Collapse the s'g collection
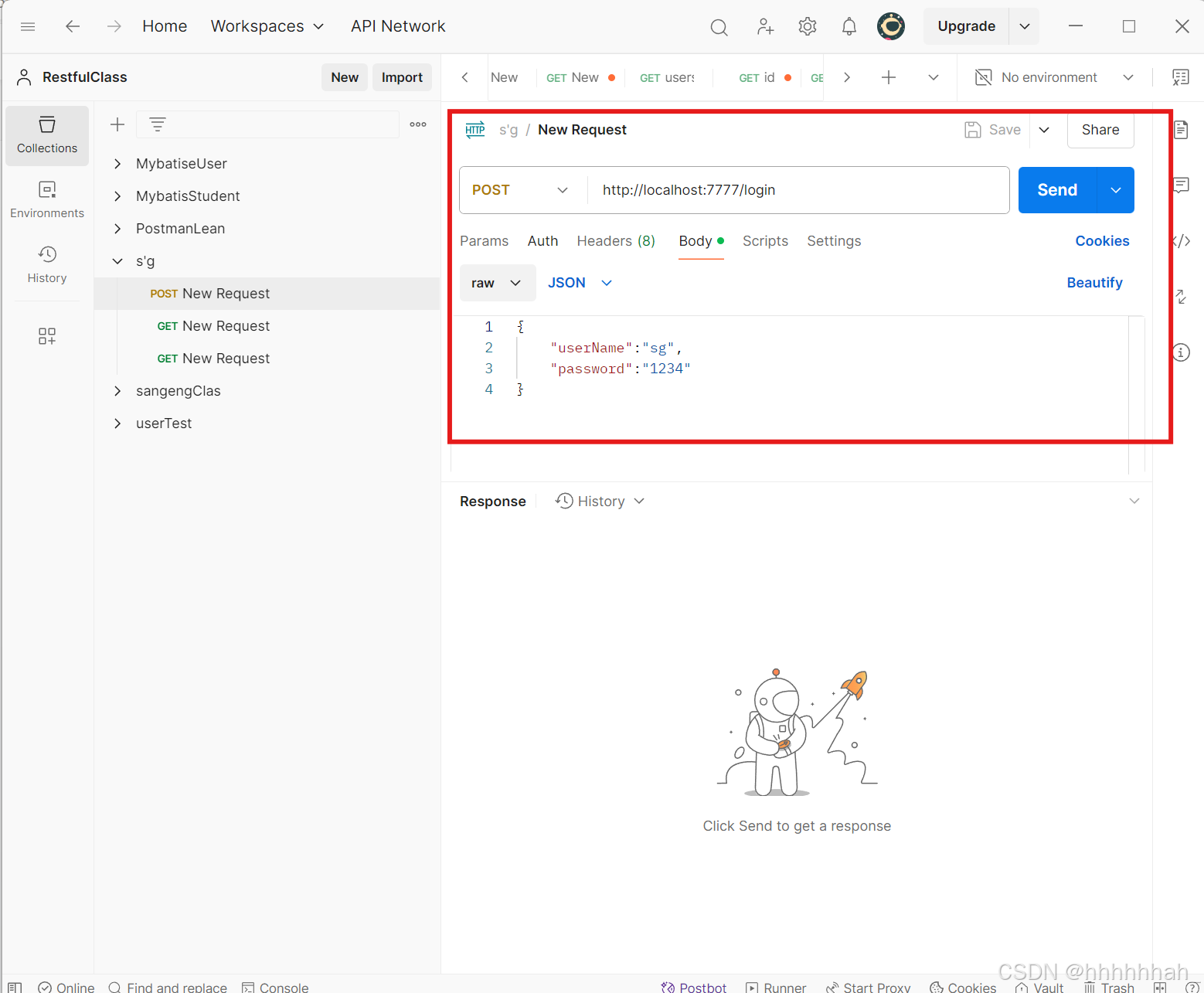The image size is (1204, 993). [117, 261]
